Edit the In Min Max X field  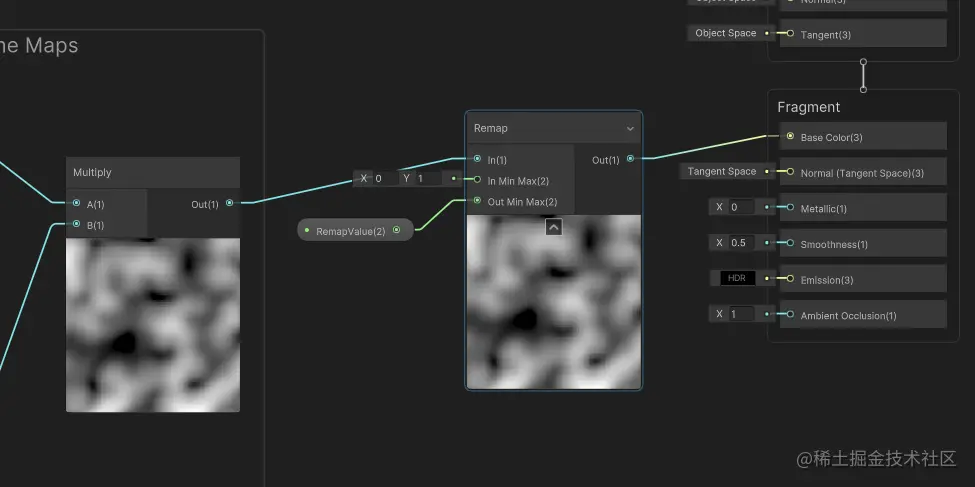point(386,179)
